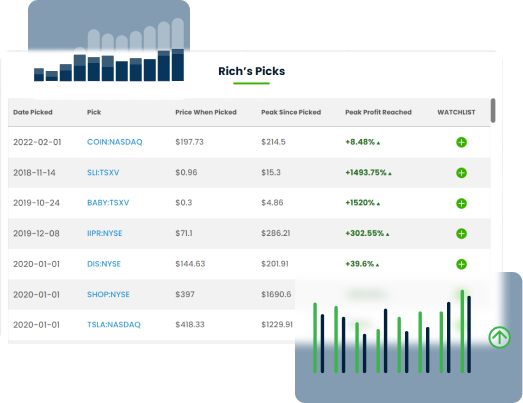523x403 pixels.
Task: Add IIPR:NYSE to watchlist
Action: click(x=461, y=234)
